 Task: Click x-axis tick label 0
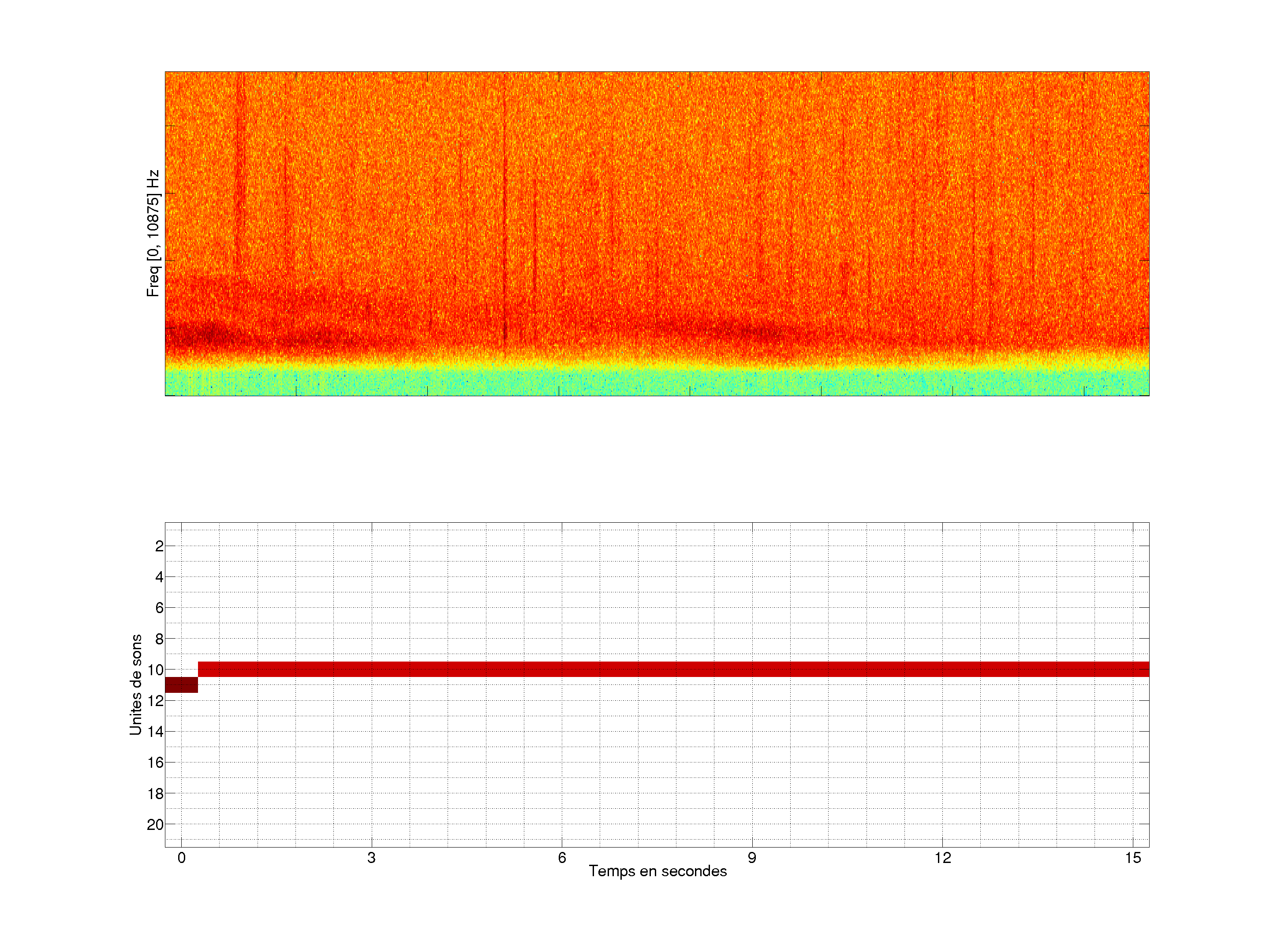[x=181, y=858]
